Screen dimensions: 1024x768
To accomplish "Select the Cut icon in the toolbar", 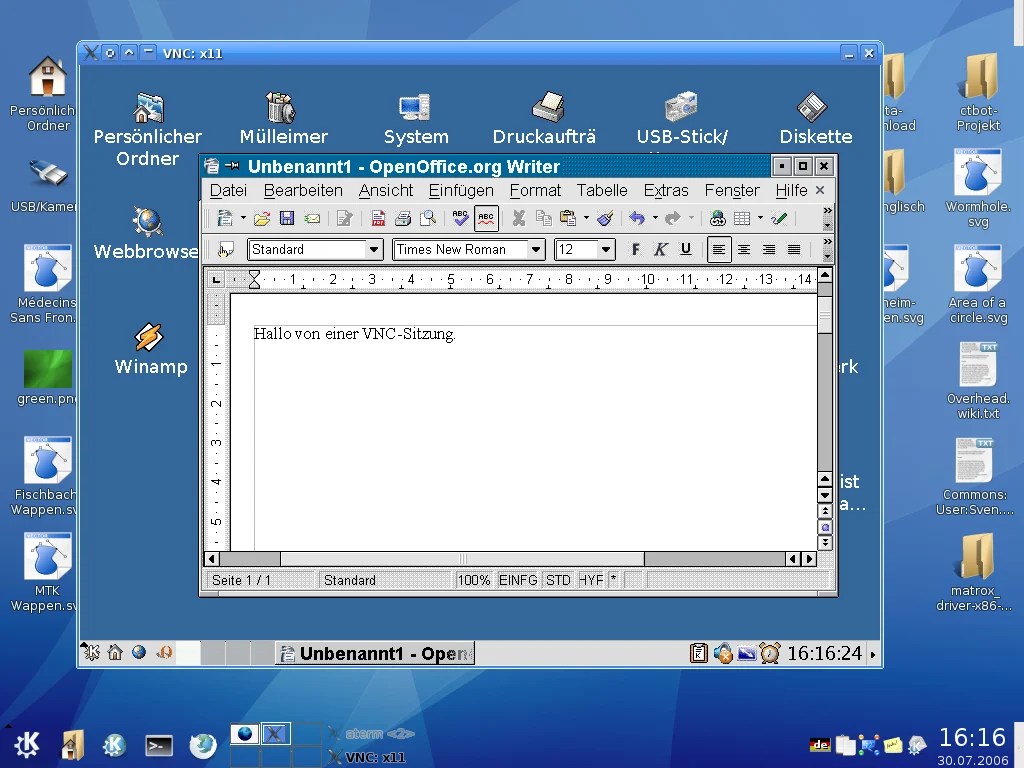I will (519, 218).
